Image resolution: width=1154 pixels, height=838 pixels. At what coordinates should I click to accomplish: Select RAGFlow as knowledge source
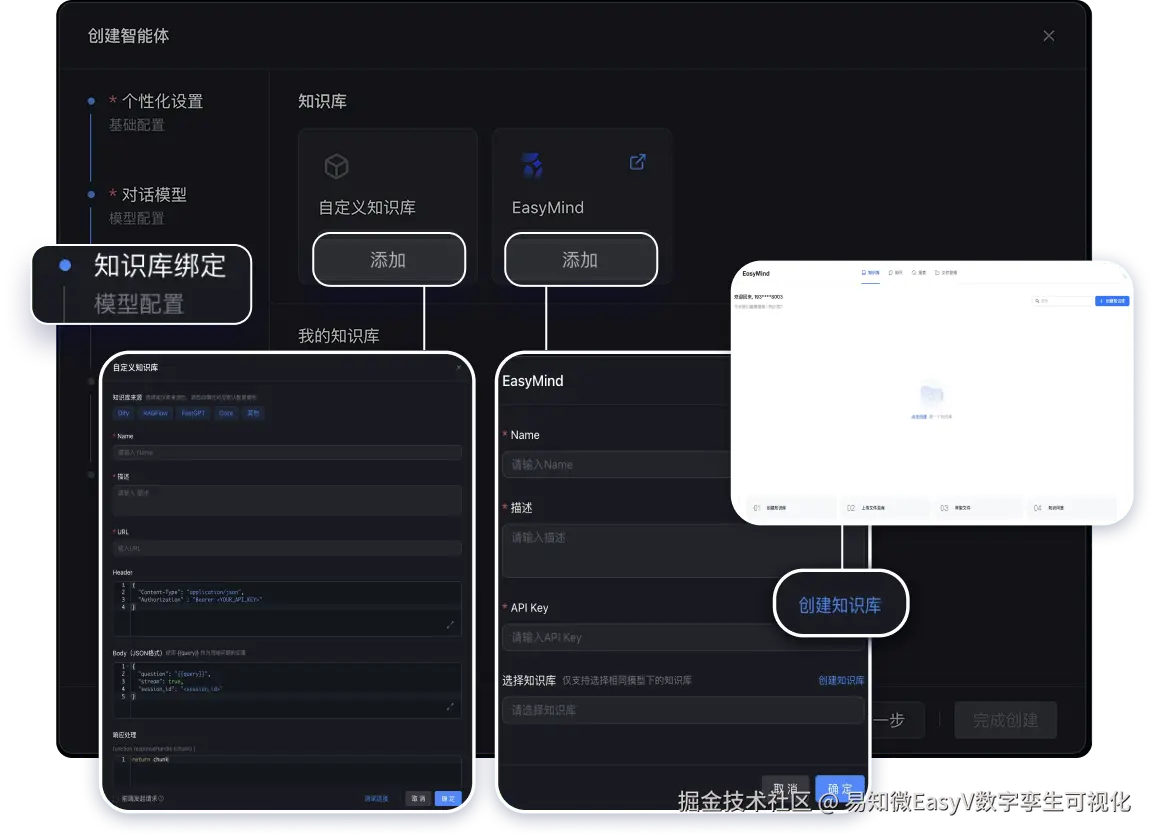click(x=155, y=413)
